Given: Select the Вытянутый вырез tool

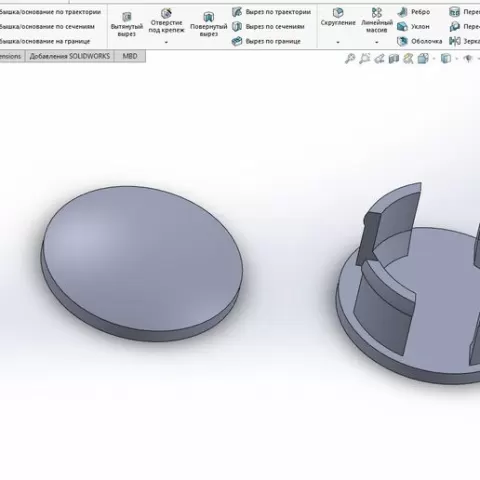Looking at the screenshot, I should pyautogui.click(x=127, y=24).
